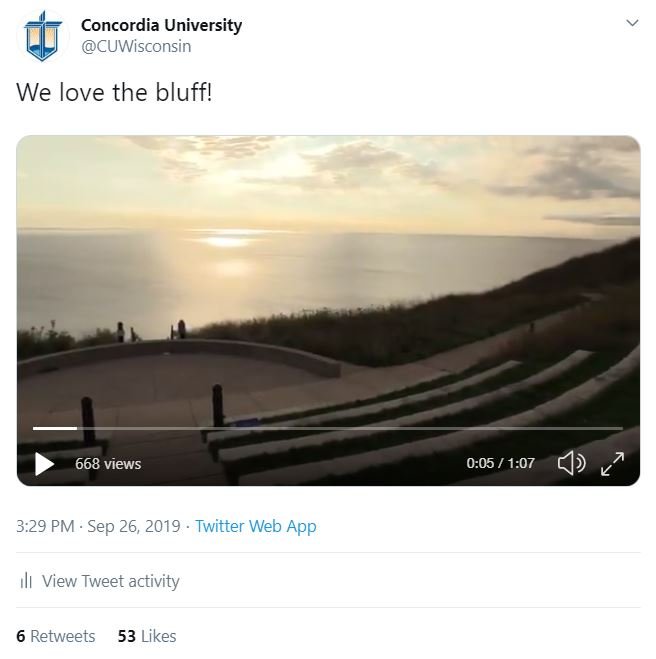Expand the tweet options chevron menu
This screenshot has width=656, height=659.
point(631,23)
